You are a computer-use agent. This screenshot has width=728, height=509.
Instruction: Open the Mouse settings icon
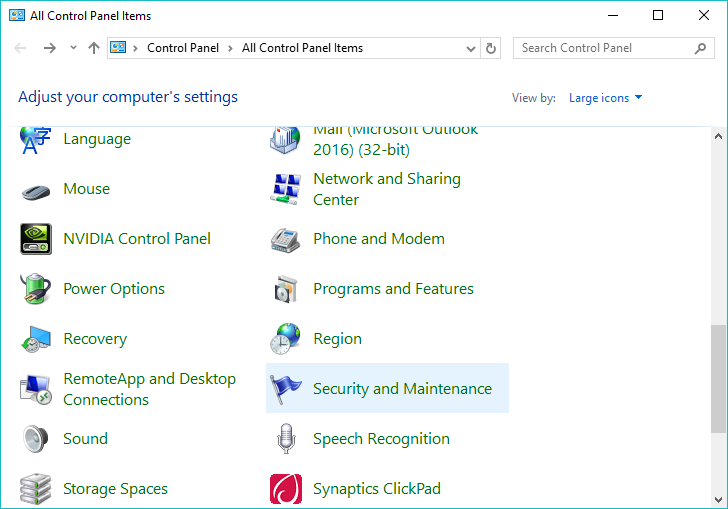[x=36, y=189]
